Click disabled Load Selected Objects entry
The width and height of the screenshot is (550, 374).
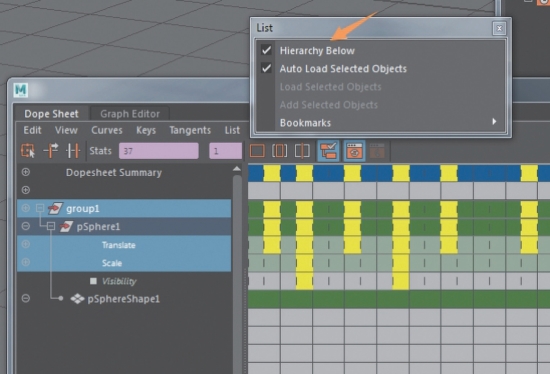(x=330, y=87)
